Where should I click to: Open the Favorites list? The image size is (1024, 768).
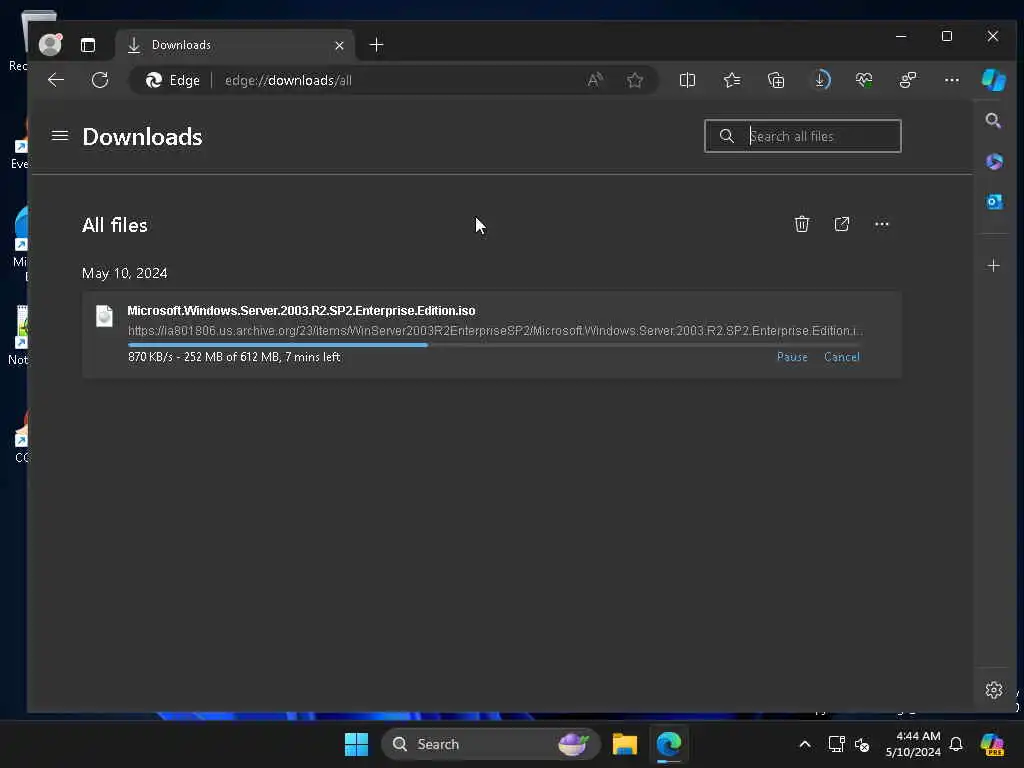pos(731,80)
